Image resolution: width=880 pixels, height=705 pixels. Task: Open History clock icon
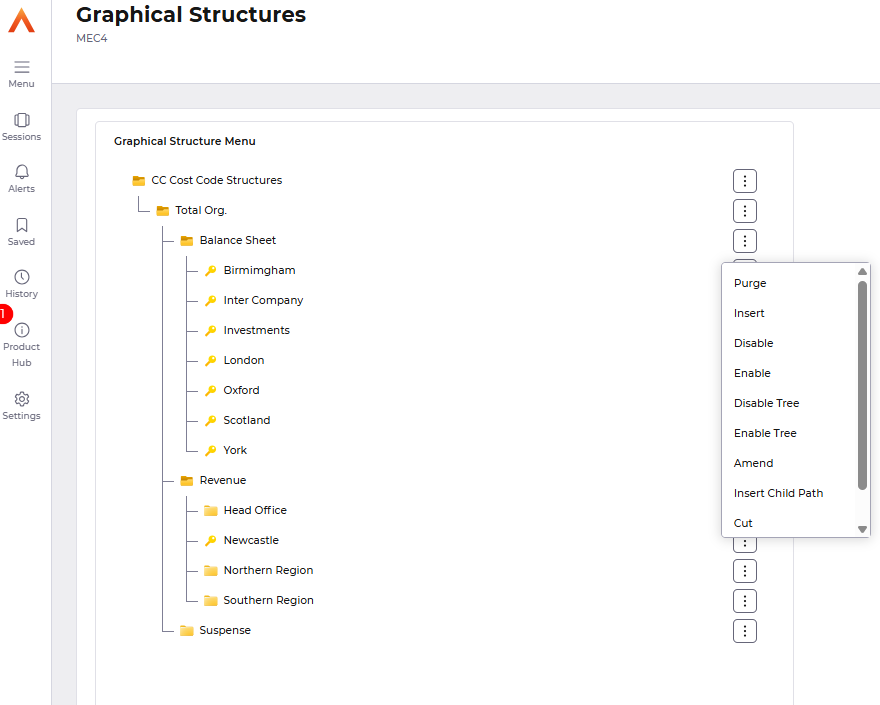point(22,277)
